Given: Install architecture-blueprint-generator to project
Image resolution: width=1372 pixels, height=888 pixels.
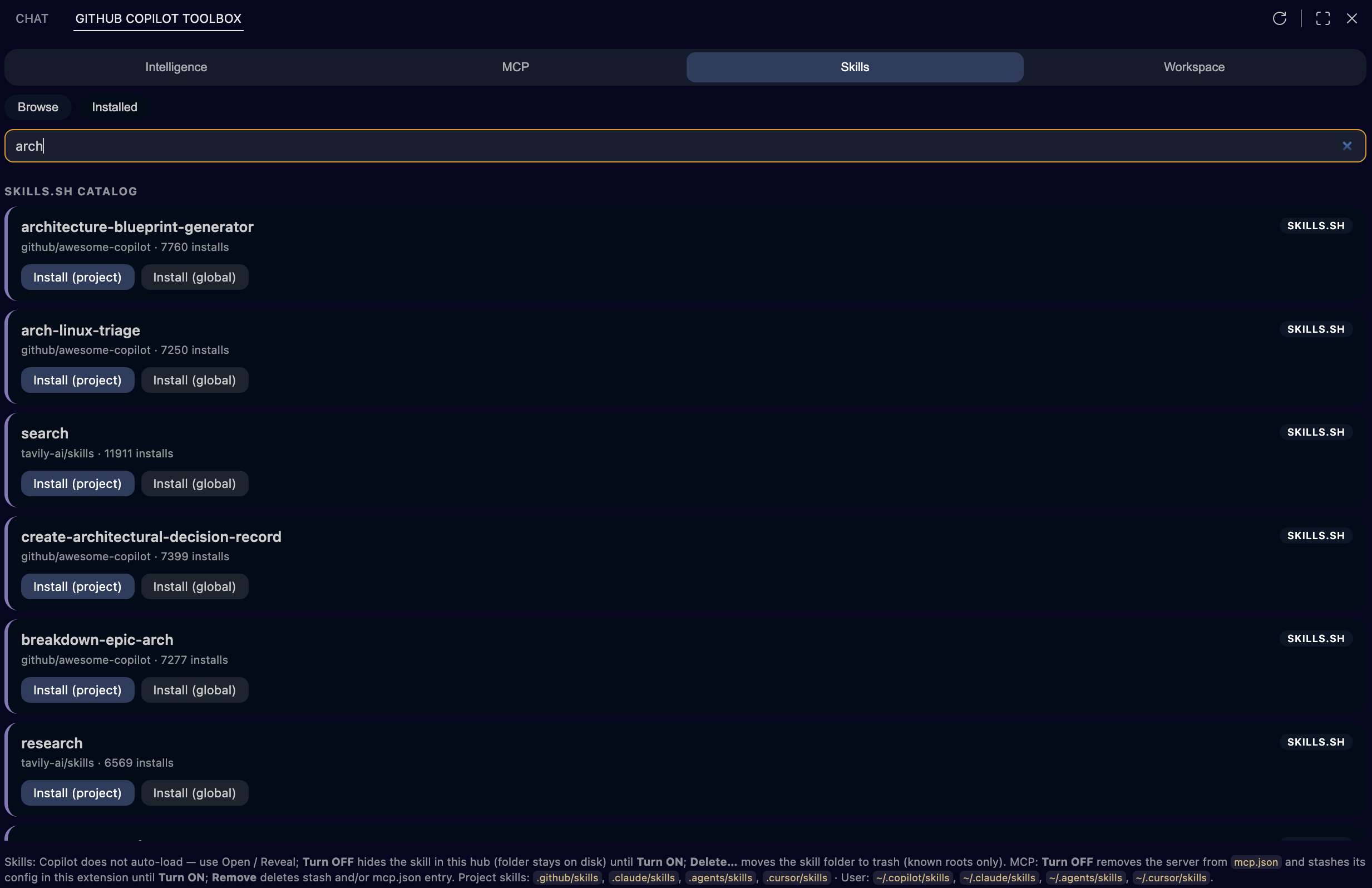Looking at the screenshot, I should pyautogui.click(x=77, y=277).
